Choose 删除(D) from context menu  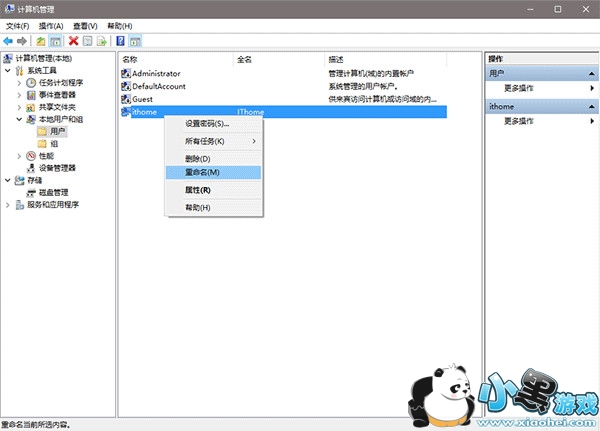214,159
